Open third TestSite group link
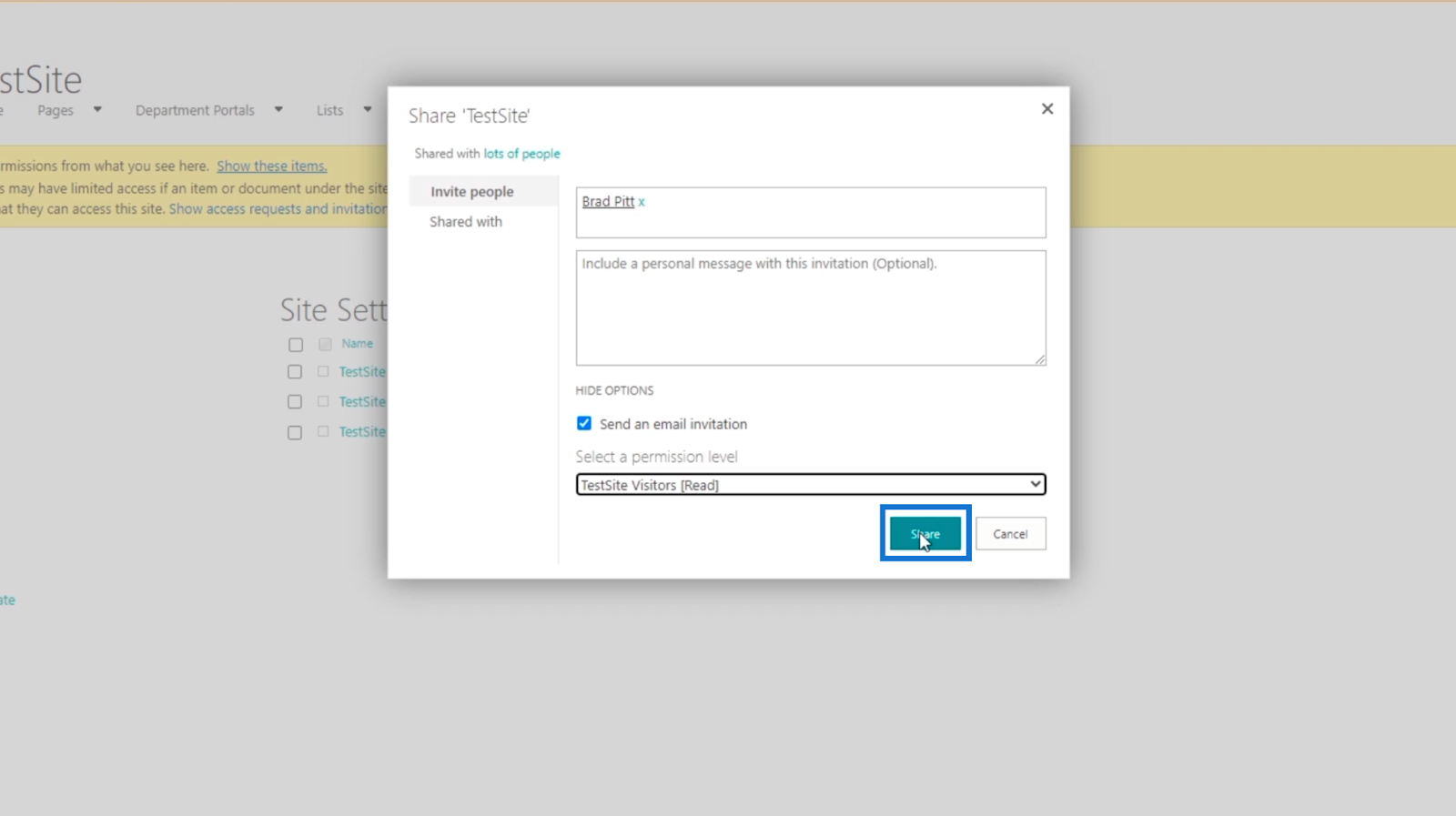 [362, 432]
